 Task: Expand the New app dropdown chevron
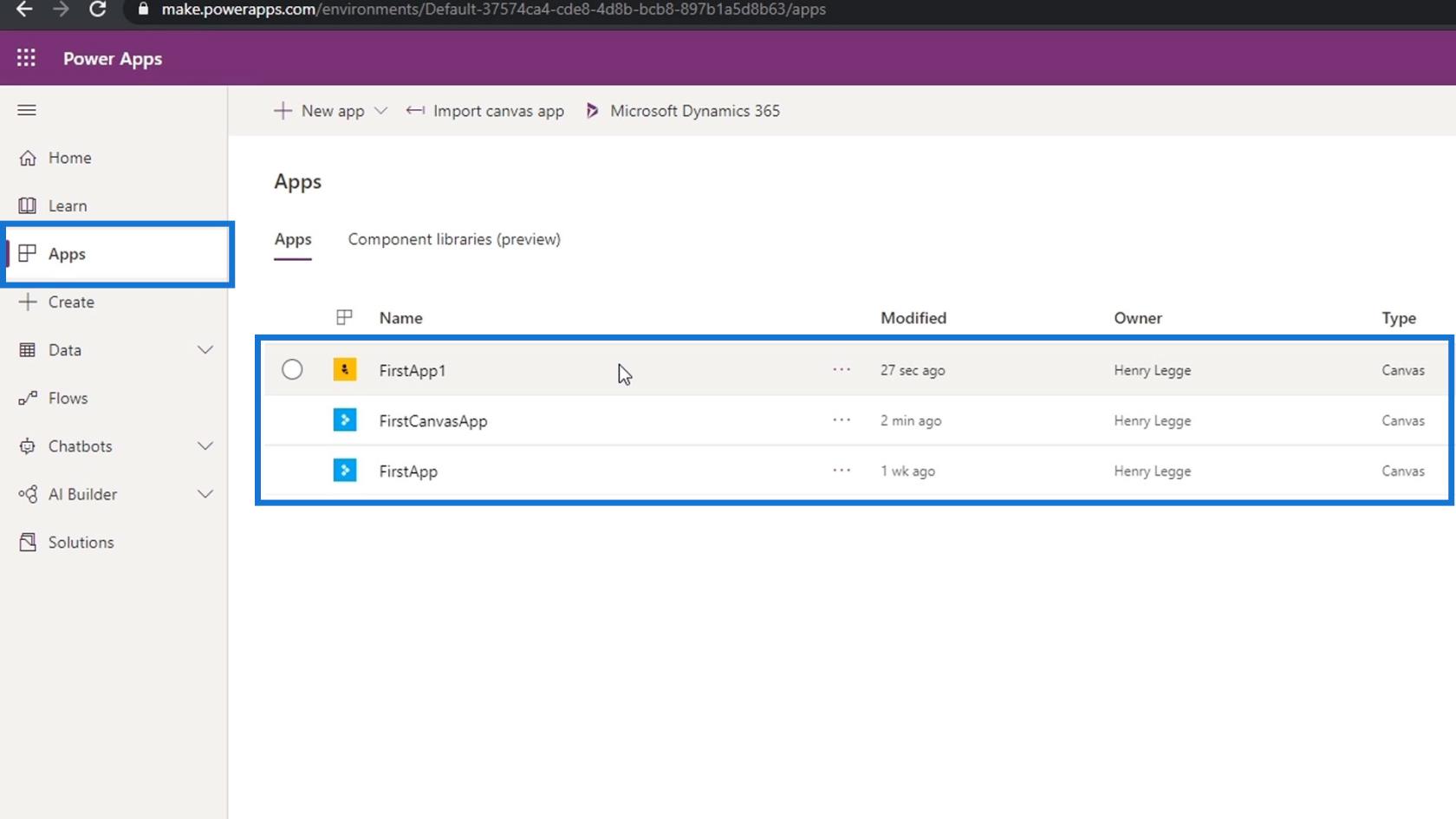pyautogui.click(x=380, y=111)
